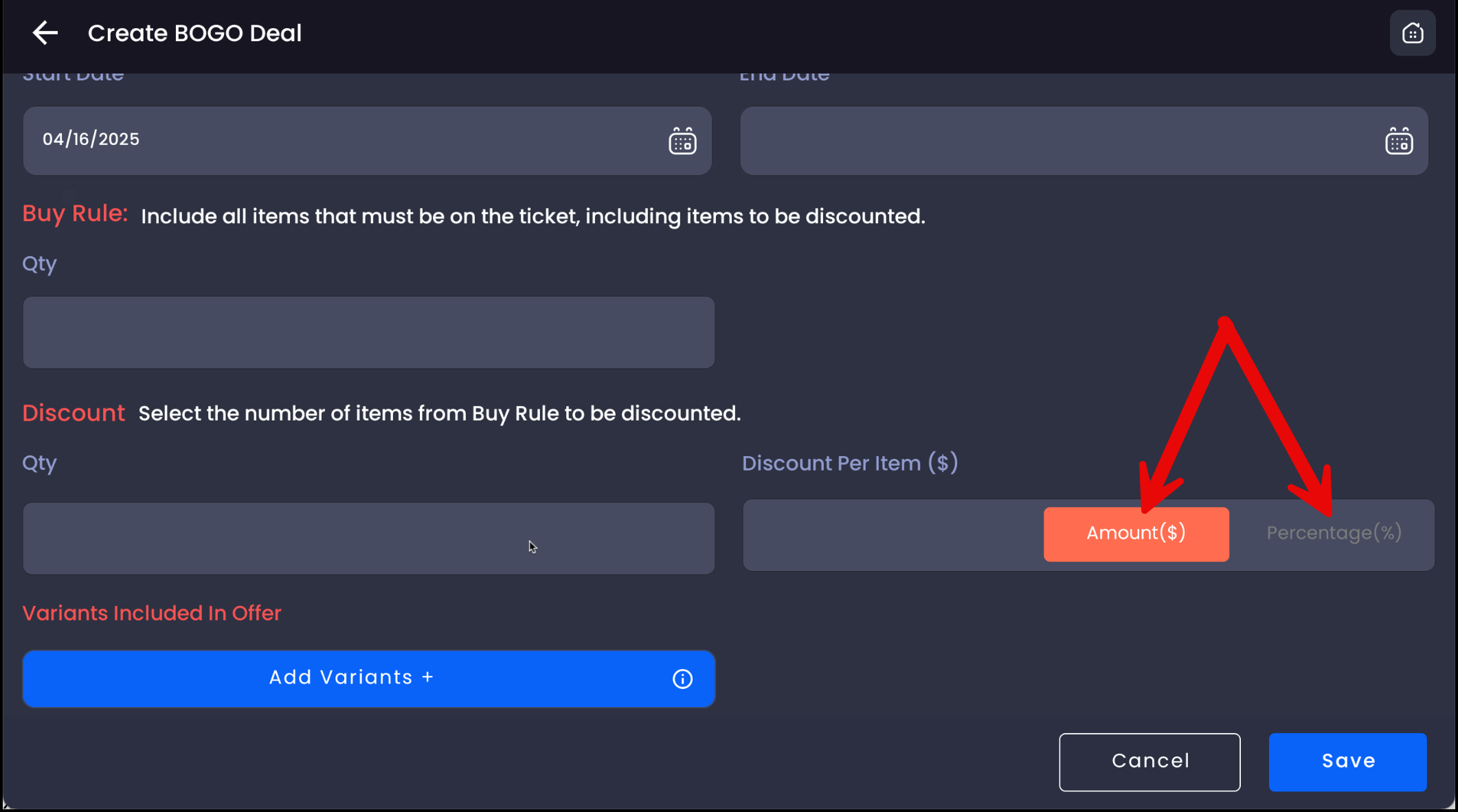Click the Variants Included In Offer heading
The width and height of the screenshot is (1458, 812).
click(152, 613)
